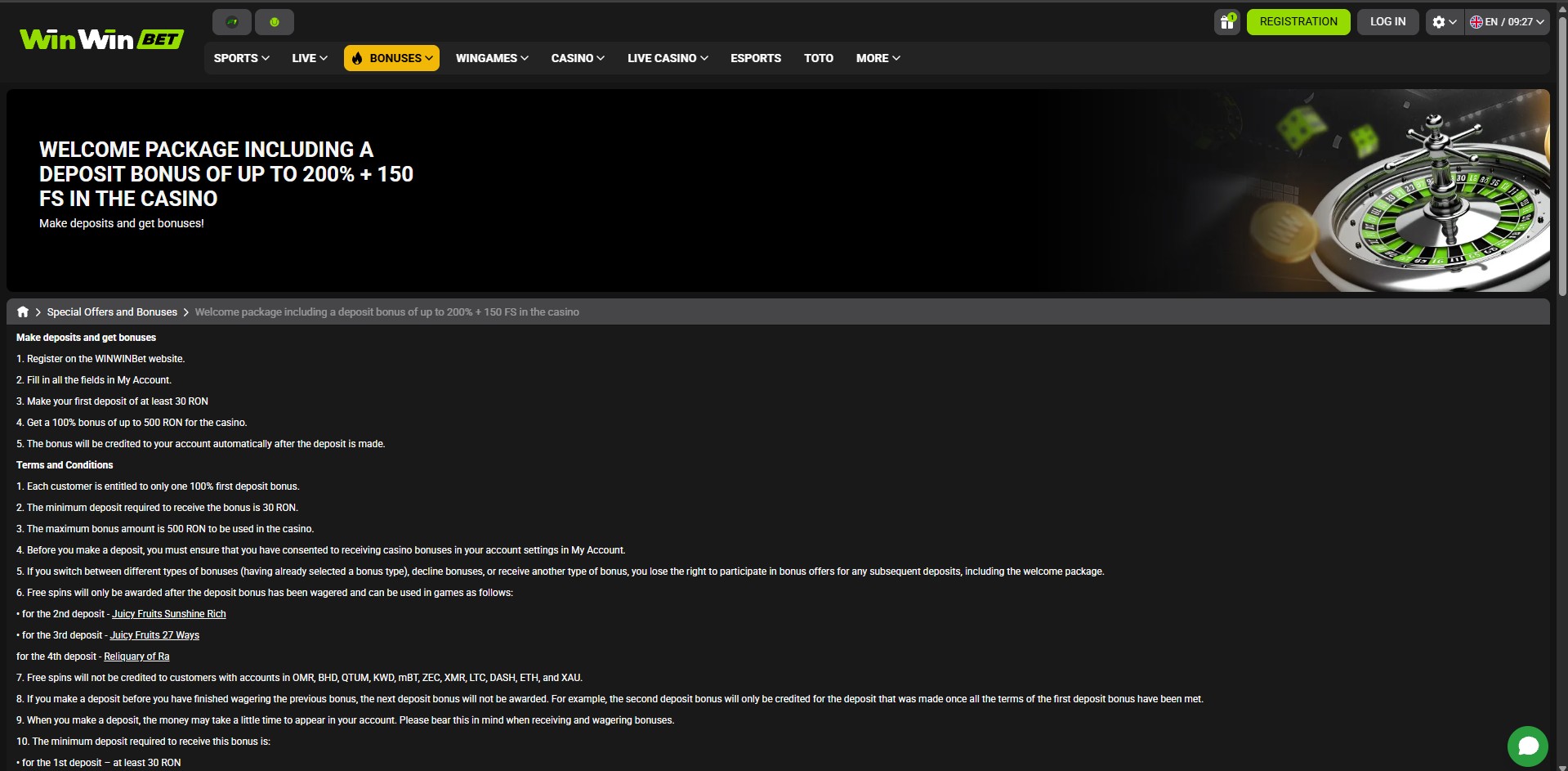Click the current page breadcrumb 'Welcome package including…'
This screenshot has width=1568, height=771.
point(386,312)
